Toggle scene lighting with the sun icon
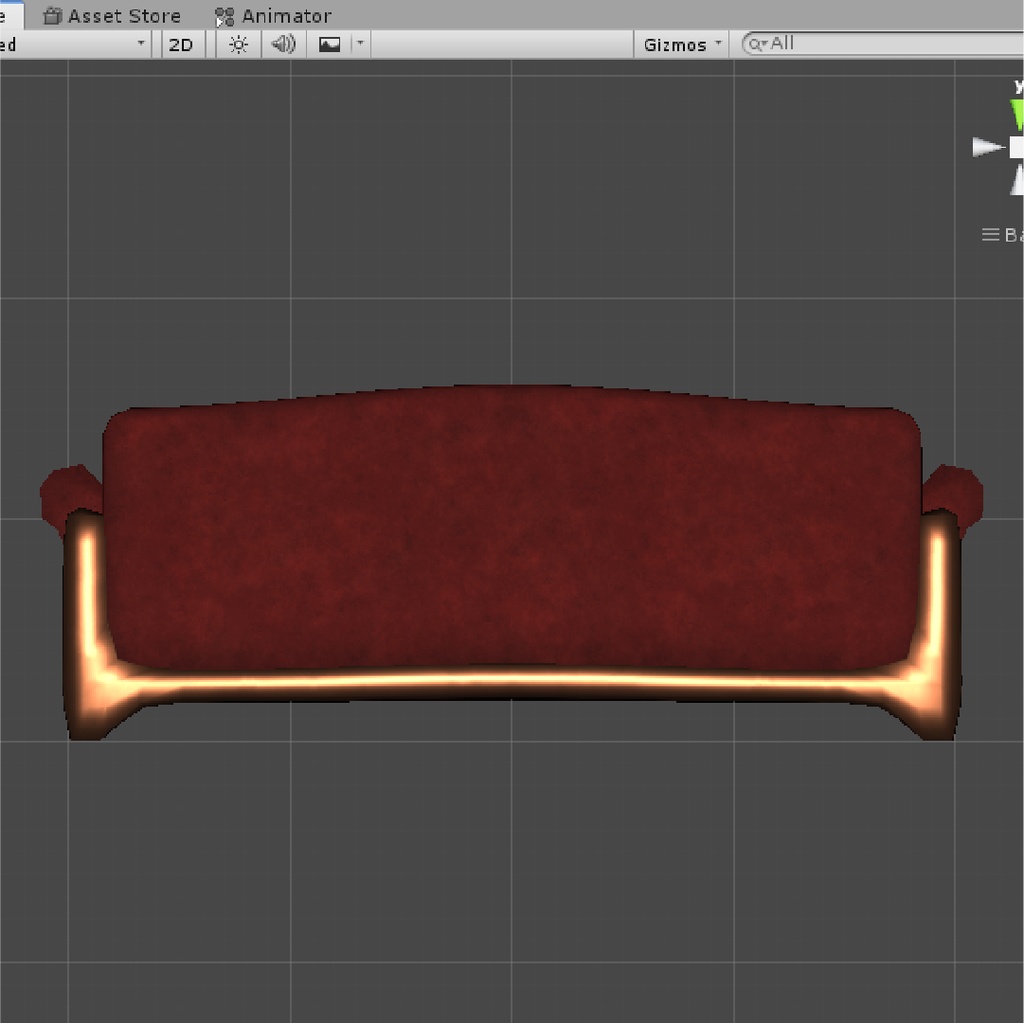Viewport: 1024px width, 1023px height. [x=237, y=43]
